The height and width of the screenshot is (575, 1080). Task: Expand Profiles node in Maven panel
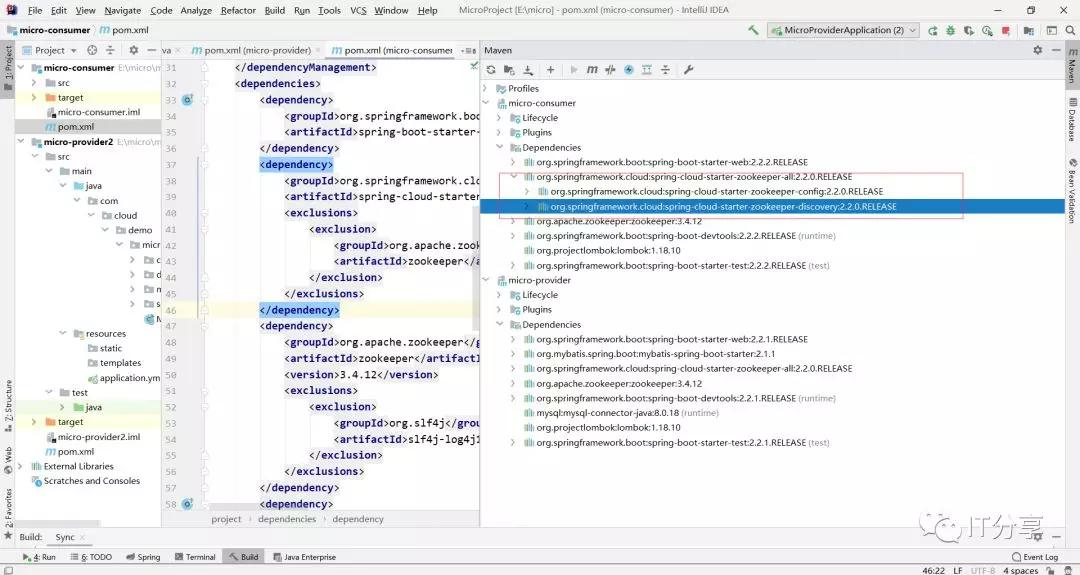click(x=486, y=88)
